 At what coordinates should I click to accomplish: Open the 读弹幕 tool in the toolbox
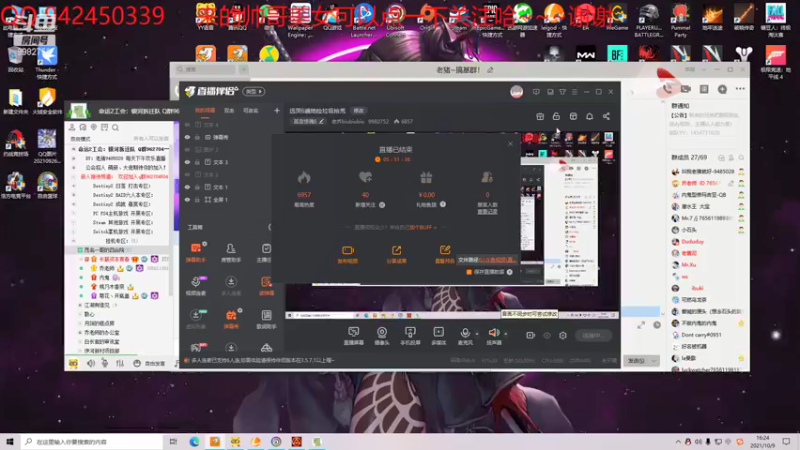266,286
